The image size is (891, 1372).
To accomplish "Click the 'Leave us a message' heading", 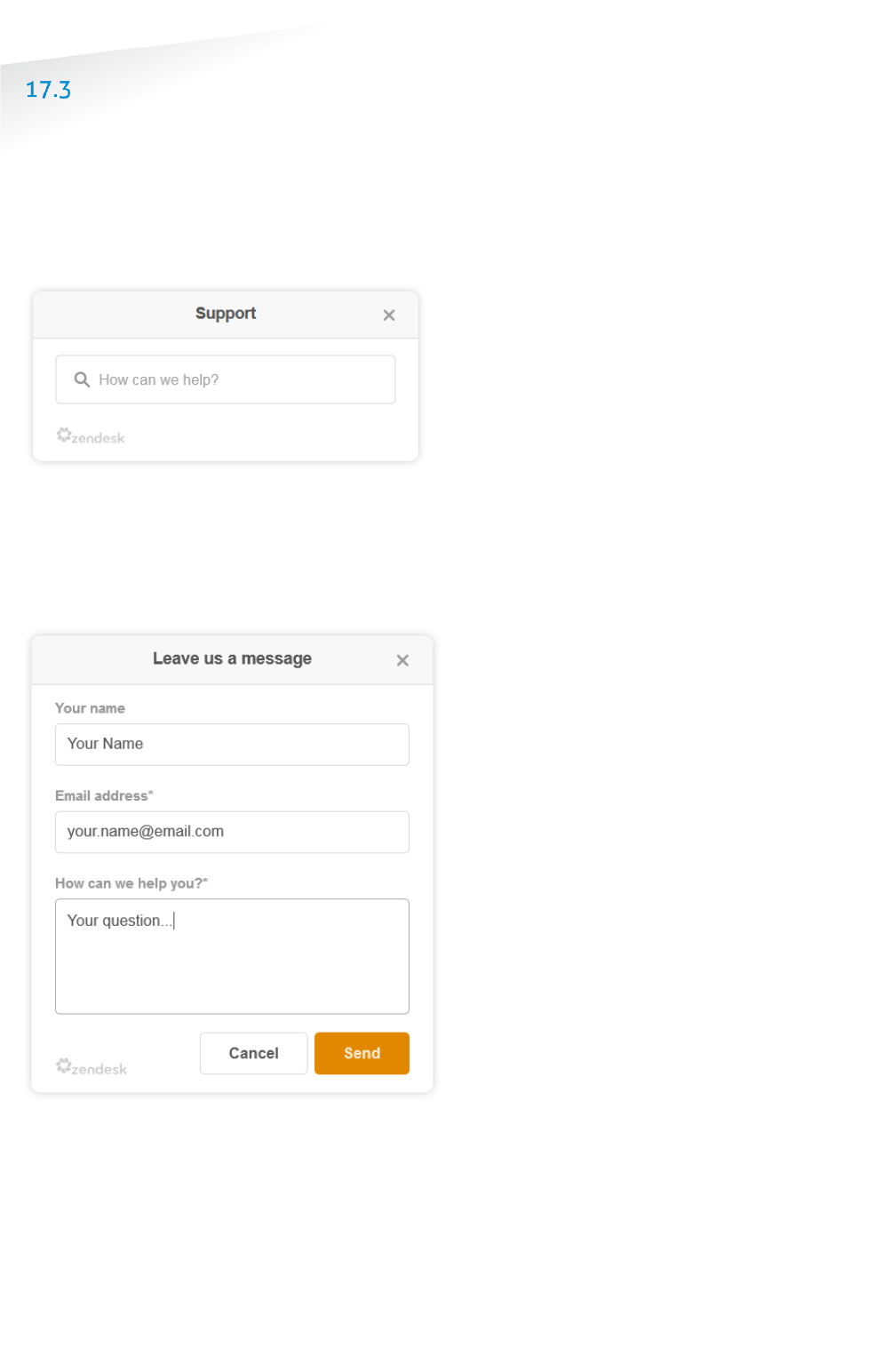I will (x=232, y=658).
